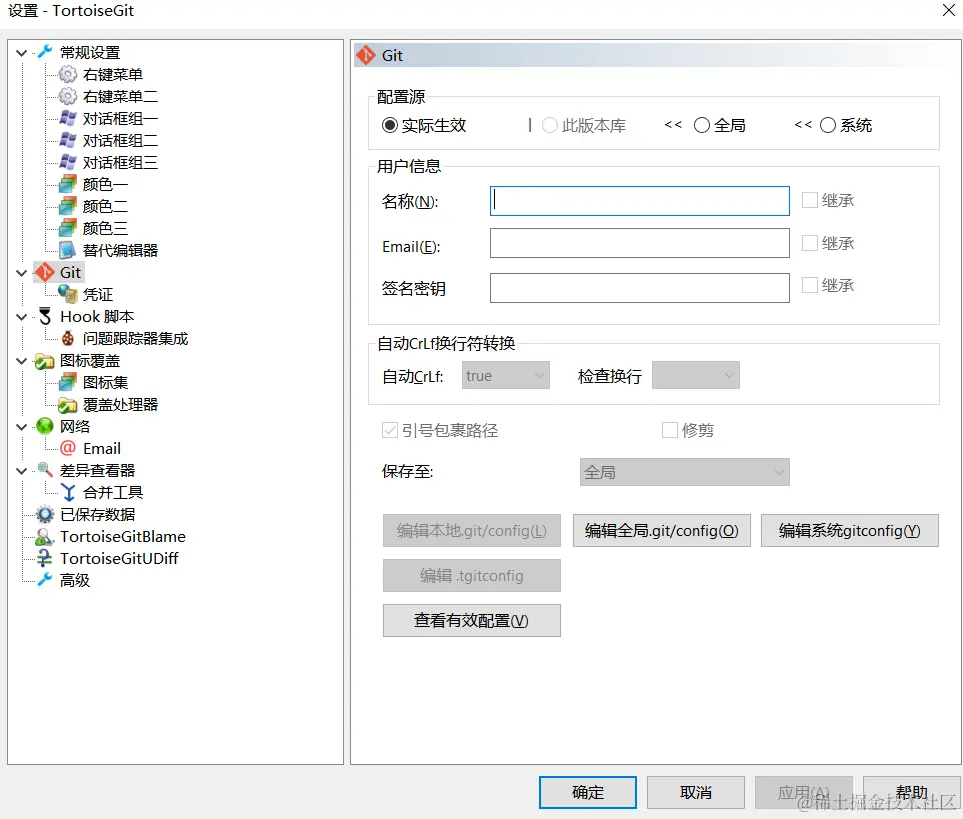Viewport: 963px width, 819px height.
Task: Click the bug icon beside 问题跟踪器集成
Action: point(68,338)
